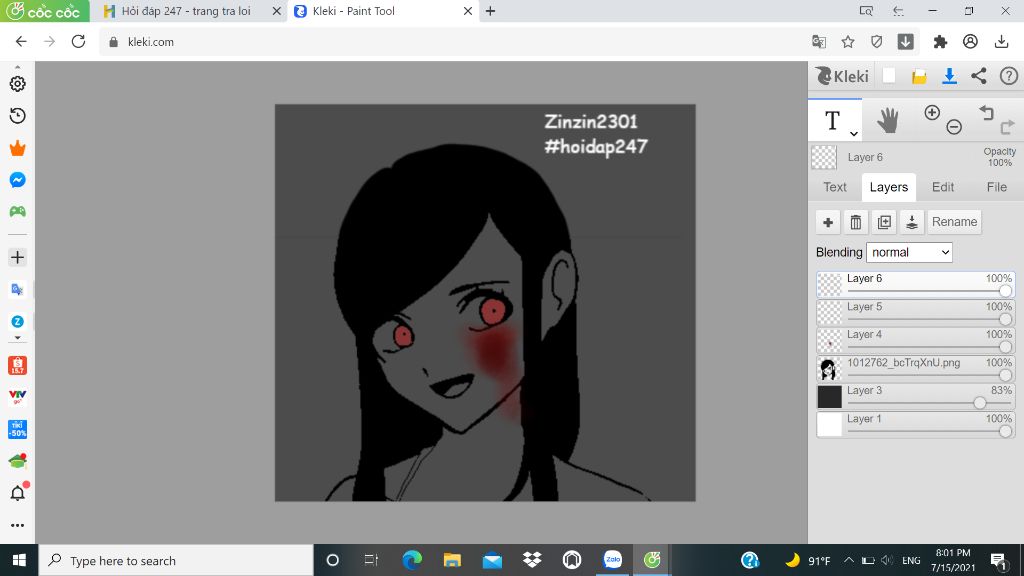Select Layer 3 in the layer list
The height and width of the screenshot is (576, 1024).
click(x=916, y=396)
